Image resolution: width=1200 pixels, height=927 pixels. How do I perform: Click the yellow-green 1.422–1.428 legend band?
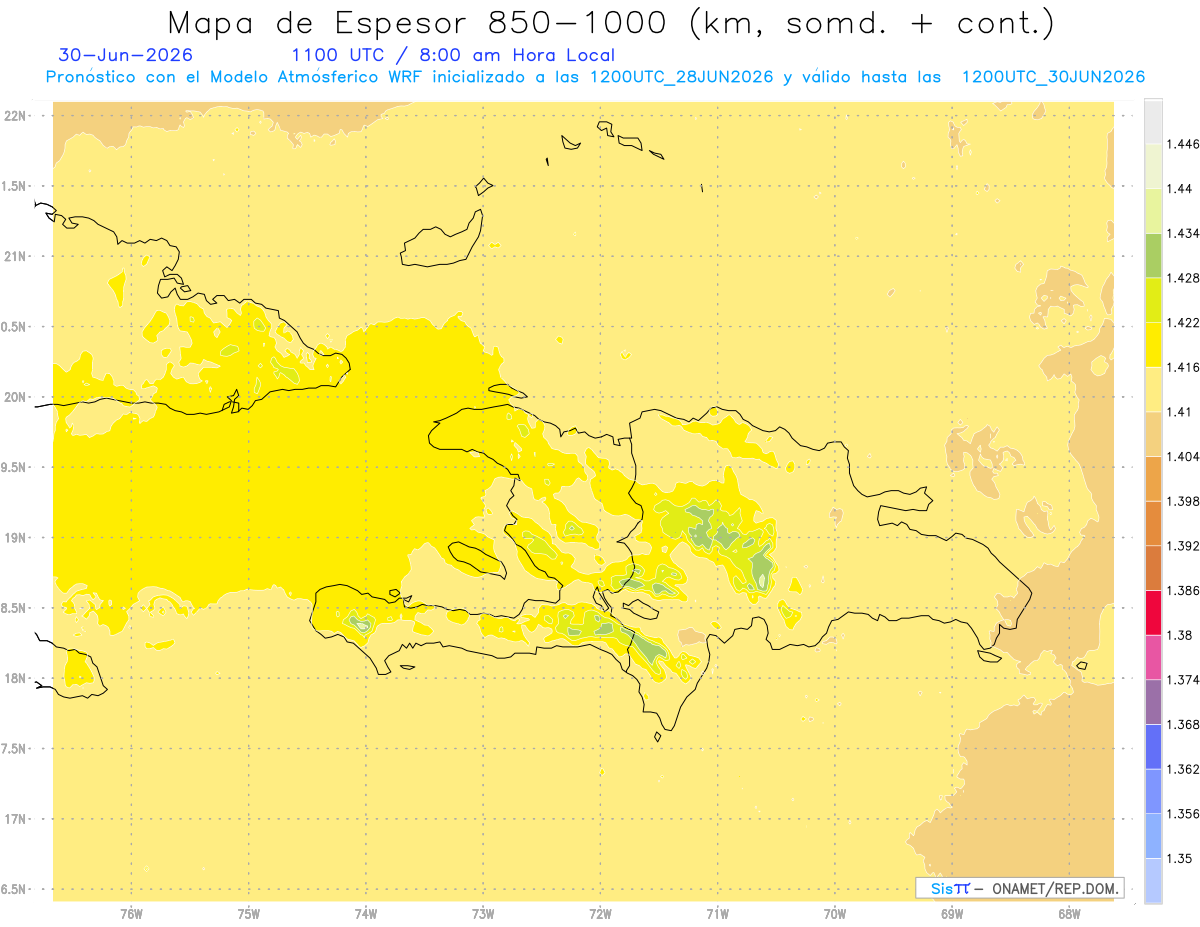point(1153,300)
